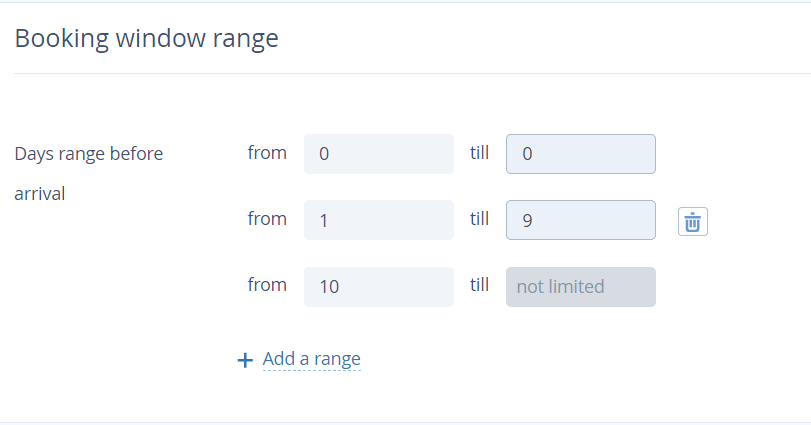Image resolution: width=811 pixels, height=425 pixels.
Task: Click the Booking window range heading
Action: coord(146,39)
